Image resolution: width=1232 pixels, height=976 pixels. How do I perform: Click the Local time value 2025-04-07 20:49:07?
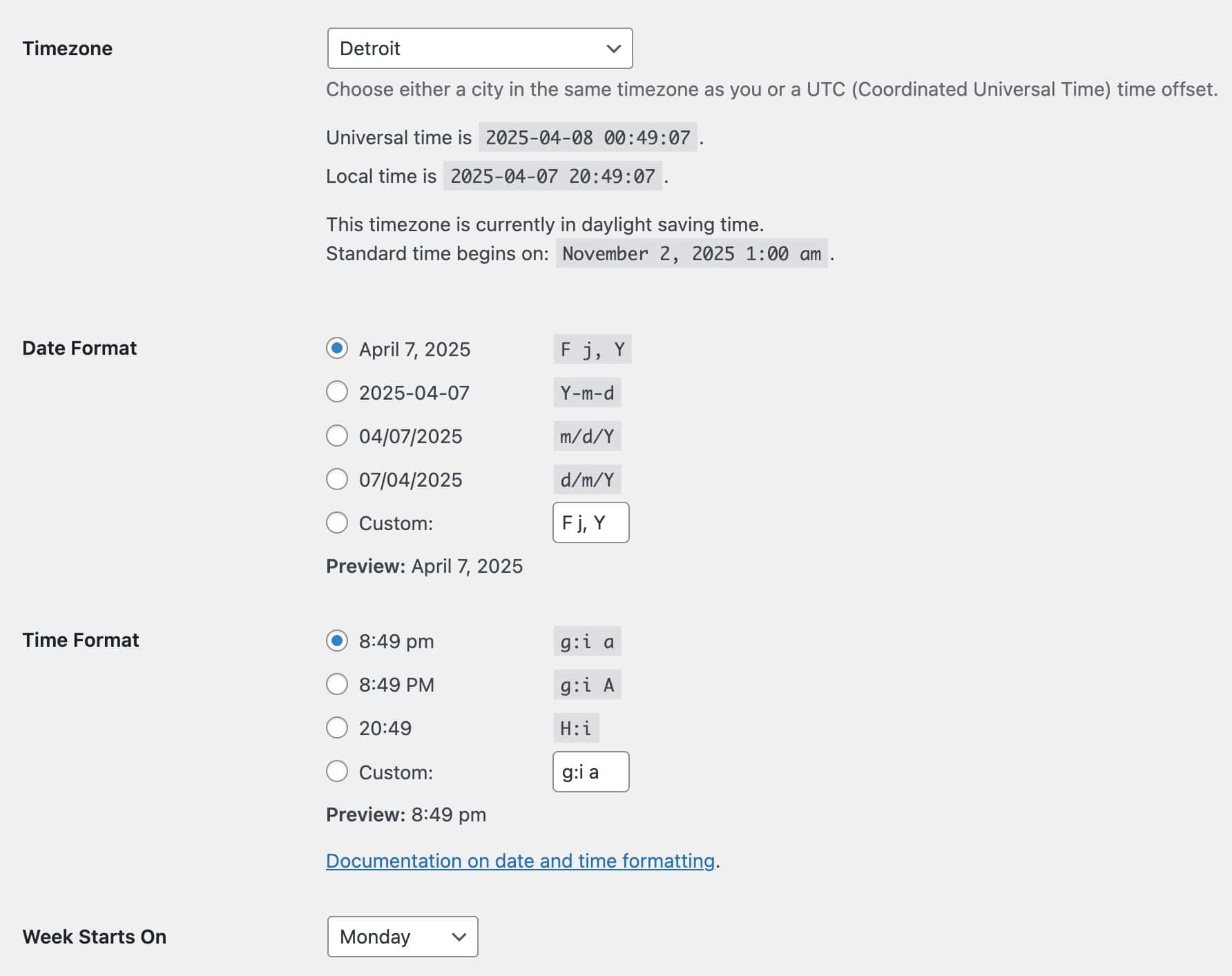[552, 176]
